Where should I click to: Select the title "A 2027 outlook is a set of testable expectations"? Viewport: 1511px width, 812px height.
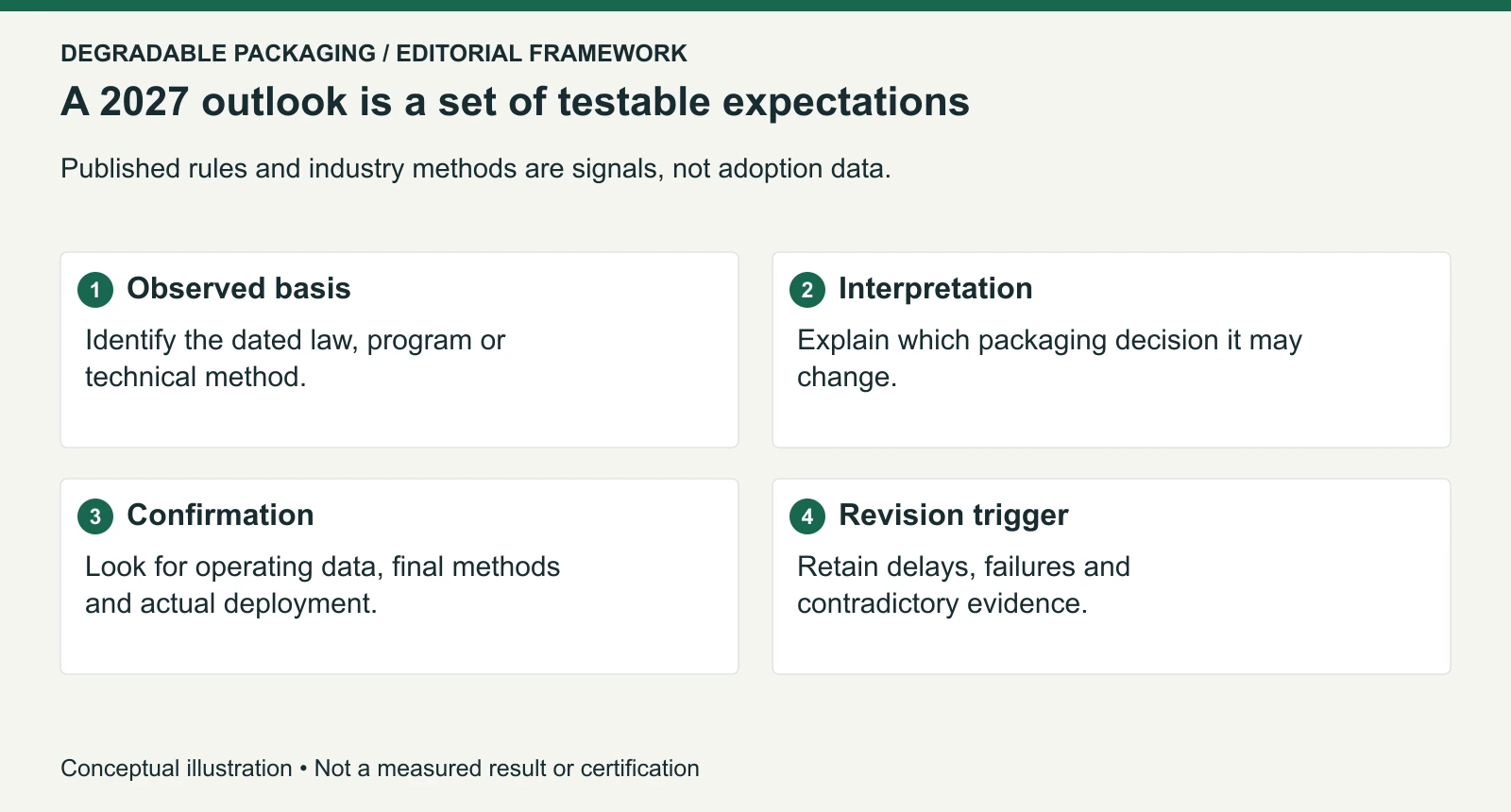516,101
